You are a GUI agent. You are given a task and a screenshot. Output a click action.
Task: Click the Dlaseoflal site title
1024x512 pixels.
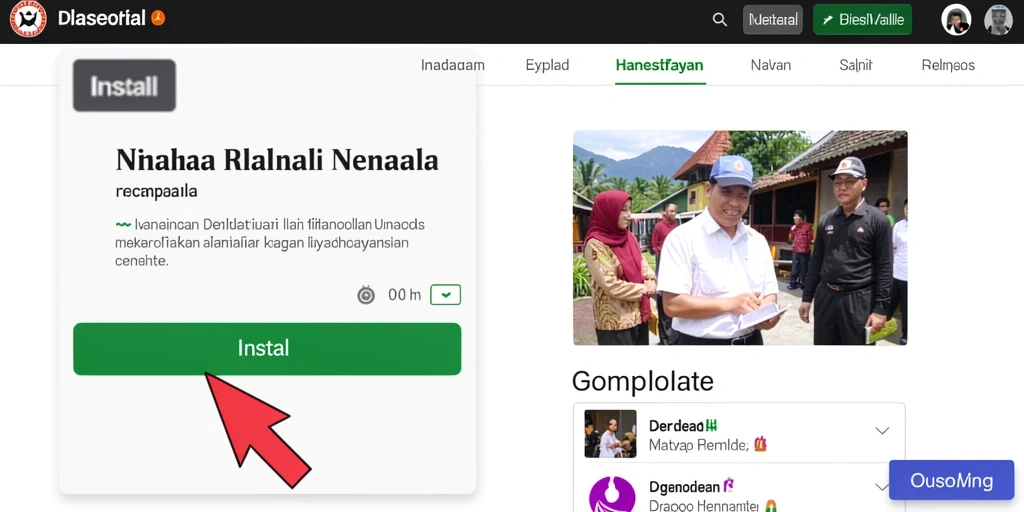[x=101, y=18]
